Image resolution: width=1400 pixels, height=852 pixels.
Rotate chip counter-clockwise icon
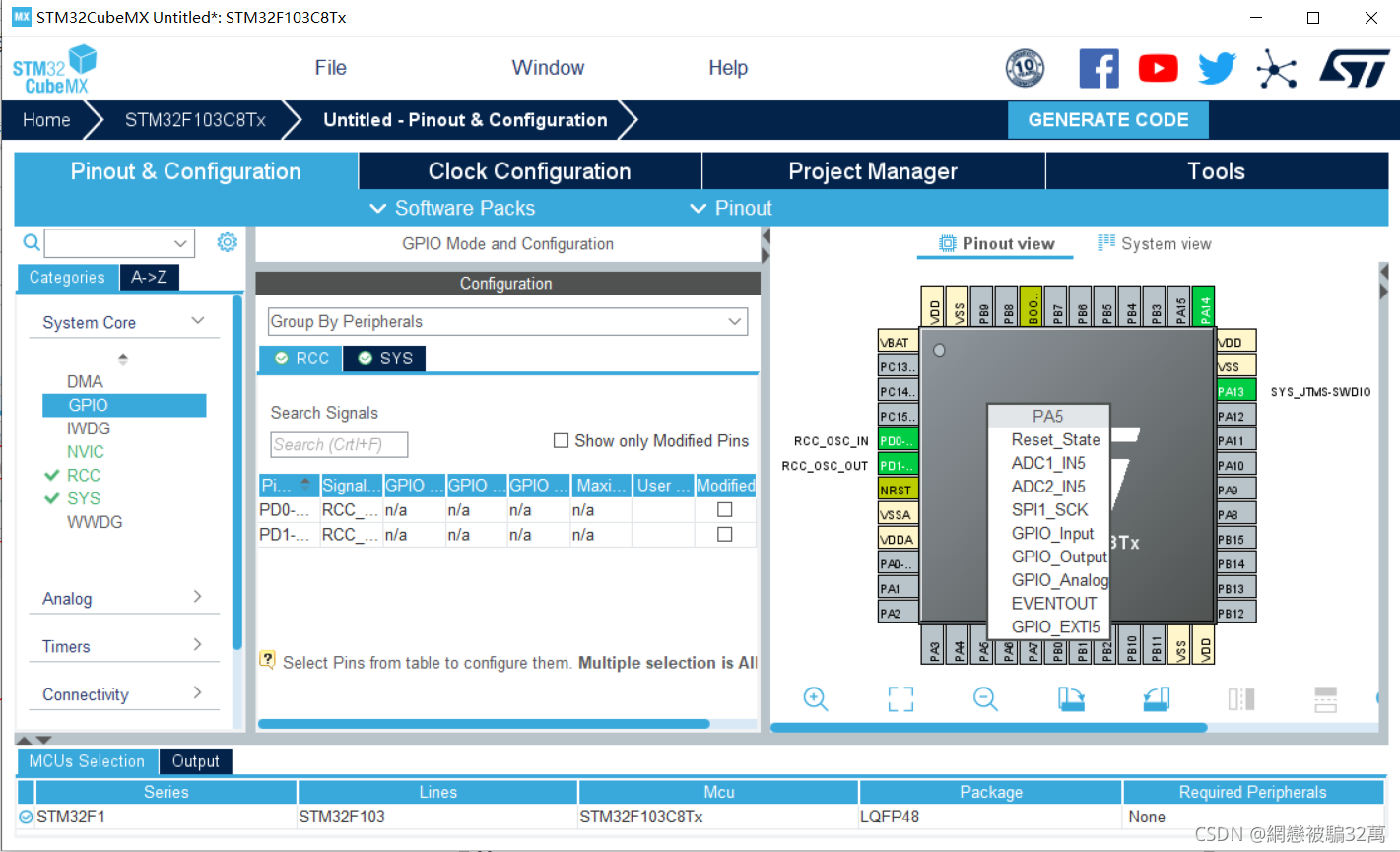[1157, 698]
